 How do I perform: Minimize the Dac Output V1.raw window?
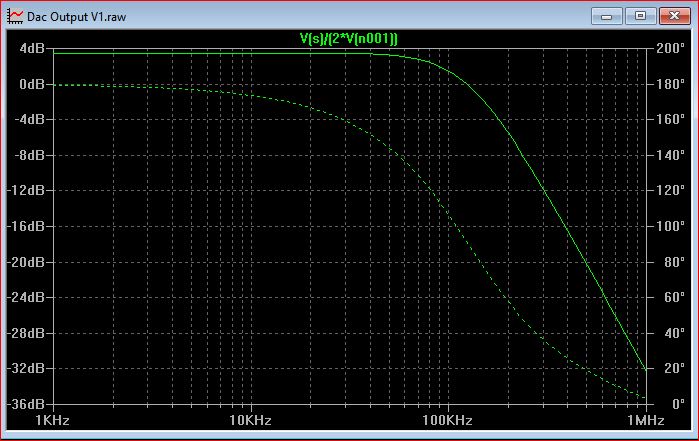tap(606, 16)
